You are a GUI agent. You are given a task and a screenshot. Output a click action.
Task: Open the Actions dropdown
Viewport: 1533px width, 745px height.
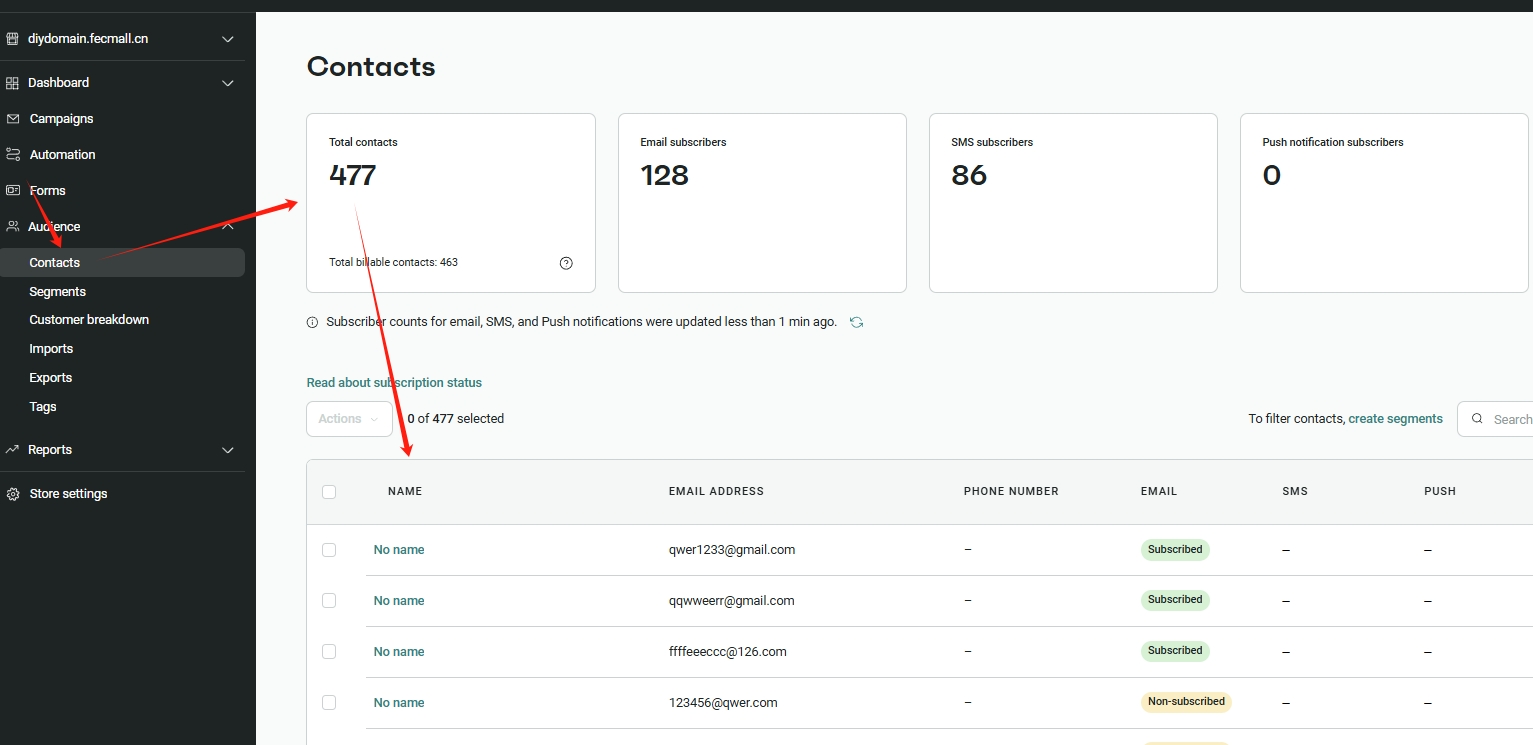[348, 419]
